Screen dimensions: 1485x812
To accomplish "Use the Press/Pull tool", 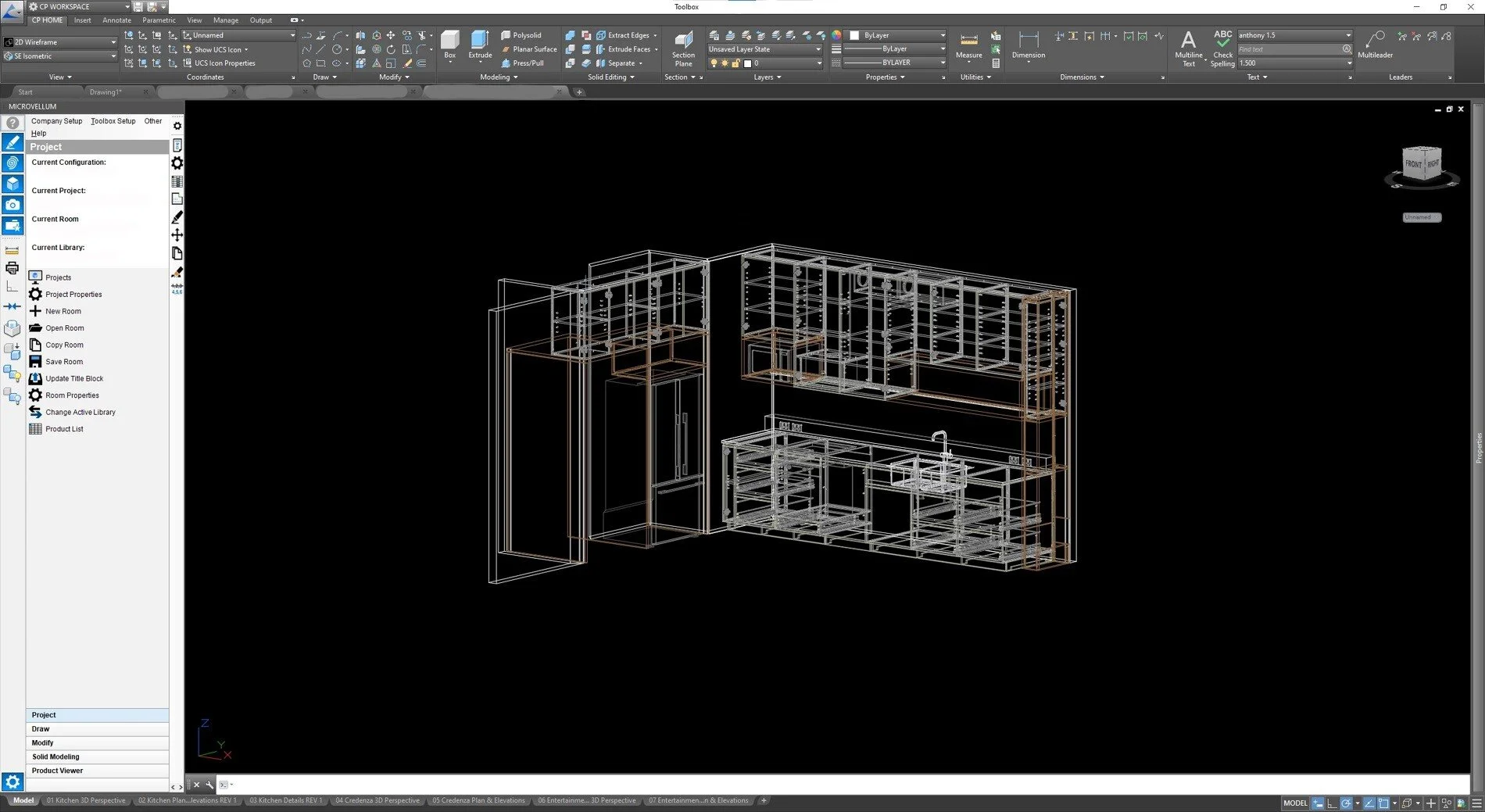I will click(x=522, y=63).
